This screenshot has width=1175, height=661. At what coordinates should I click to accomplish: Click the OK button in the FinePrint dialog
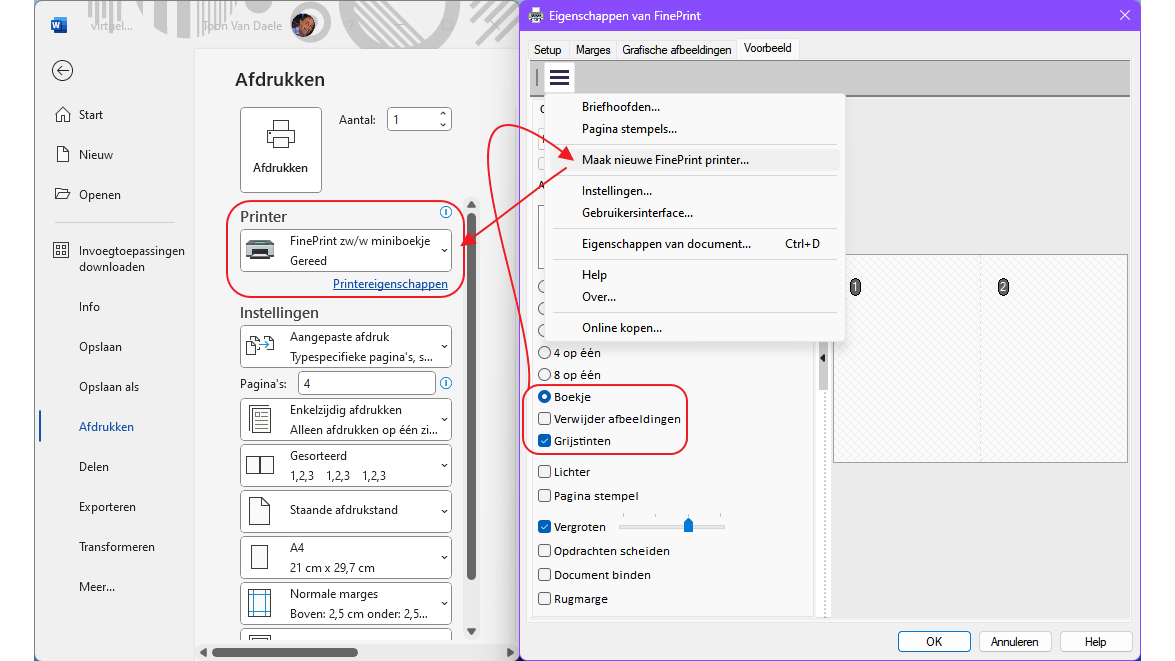(x=934, y=642)
